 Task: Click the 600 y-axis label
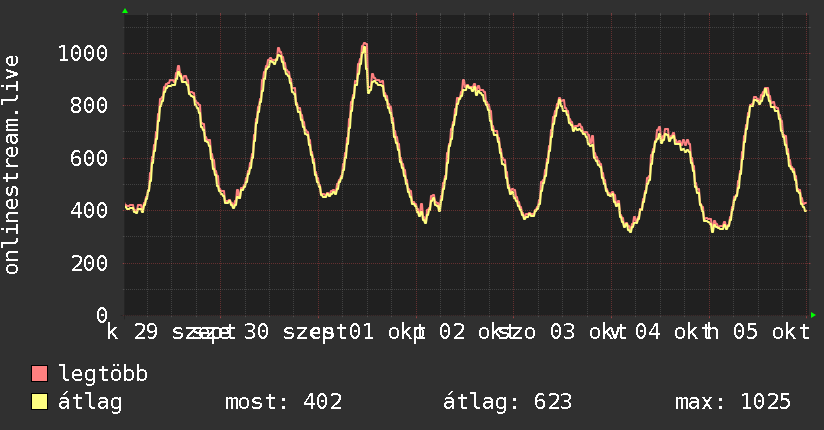89,158
